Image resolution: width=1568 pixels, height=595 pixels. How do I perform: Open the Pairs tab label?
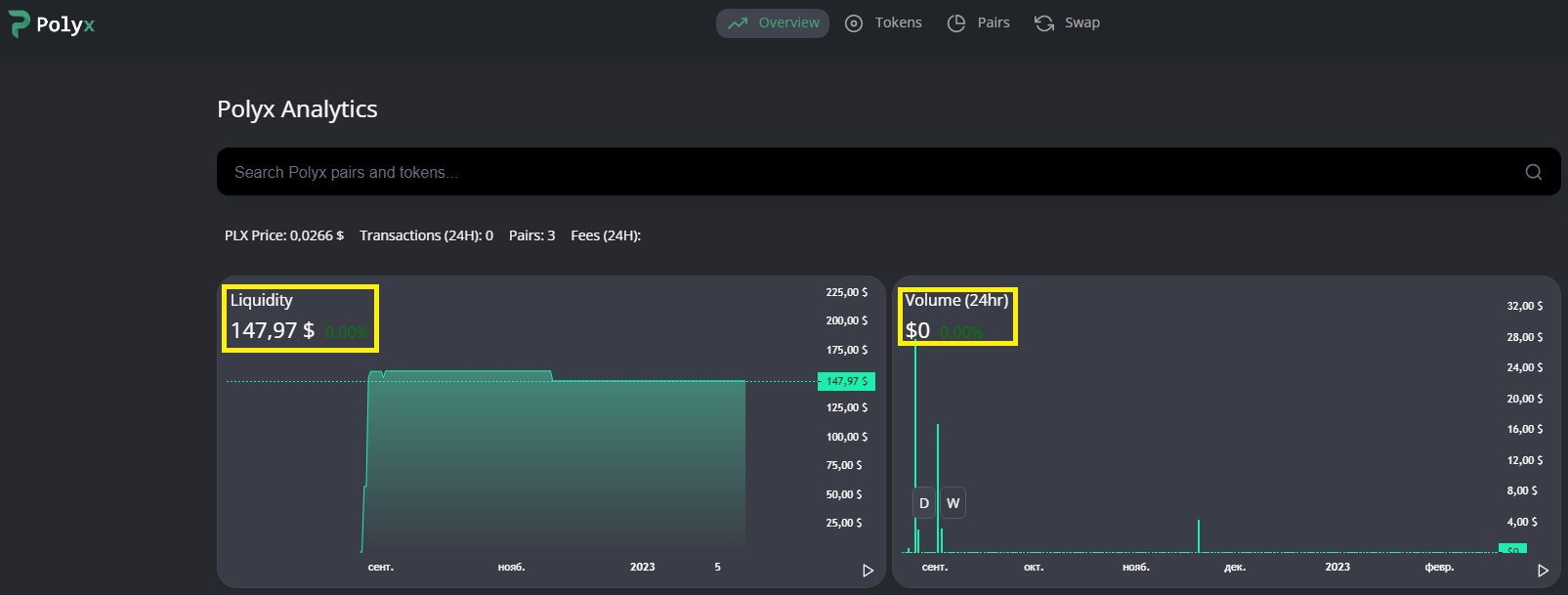pyautogui.click(x=994, y=23)
